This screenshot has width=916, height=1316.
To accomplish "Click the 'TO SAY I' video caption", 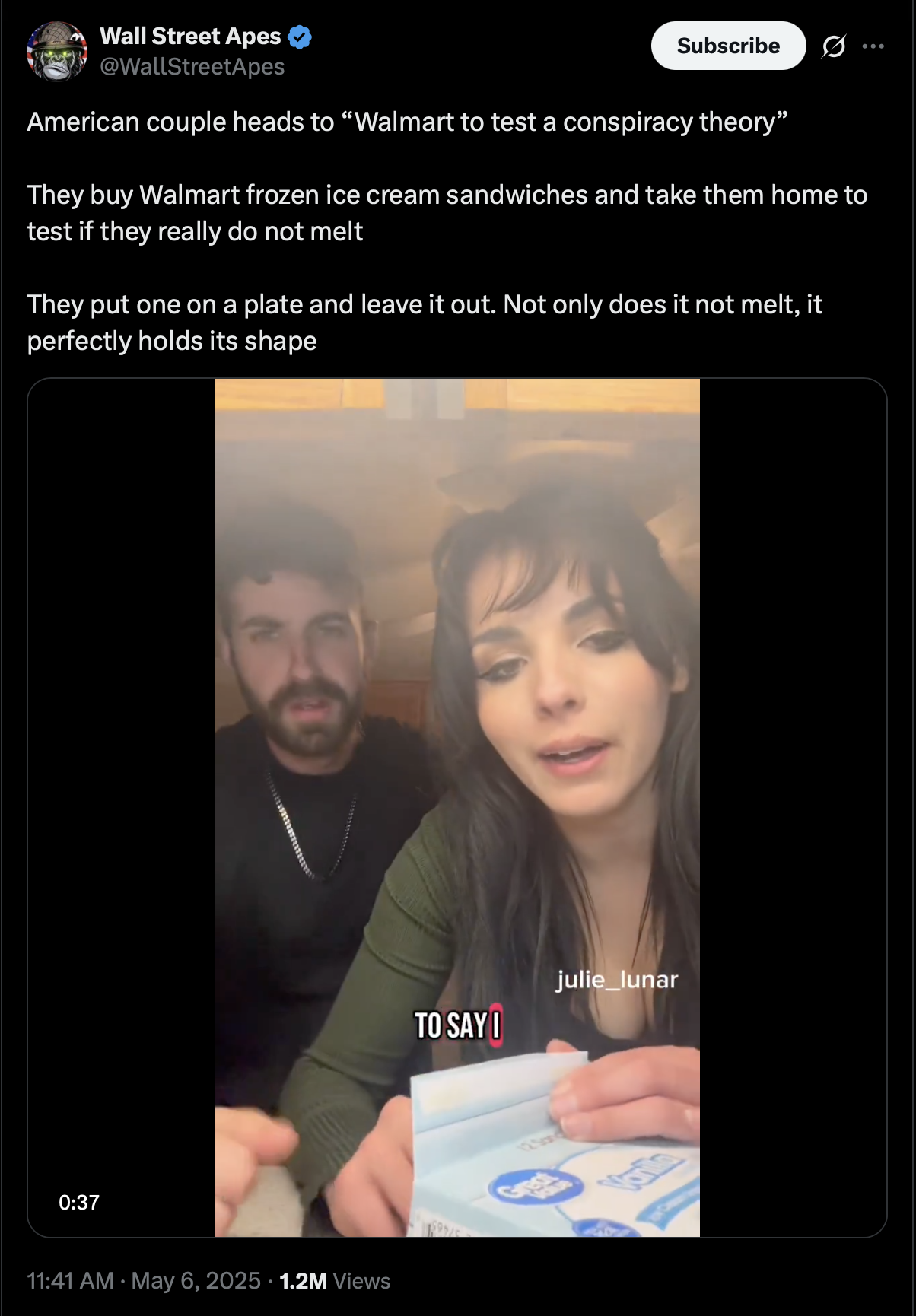I will pyautogui.click(x=458, y=1025).
